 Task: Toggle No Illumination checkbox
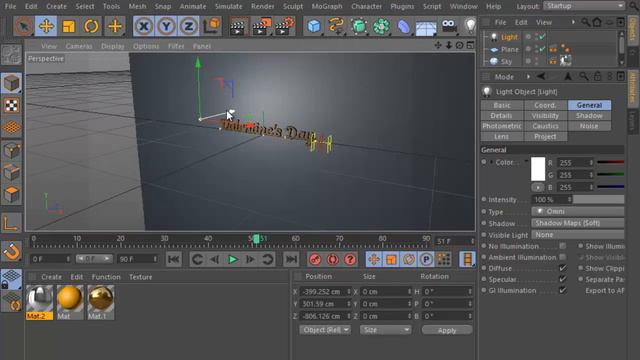point(562,246)
